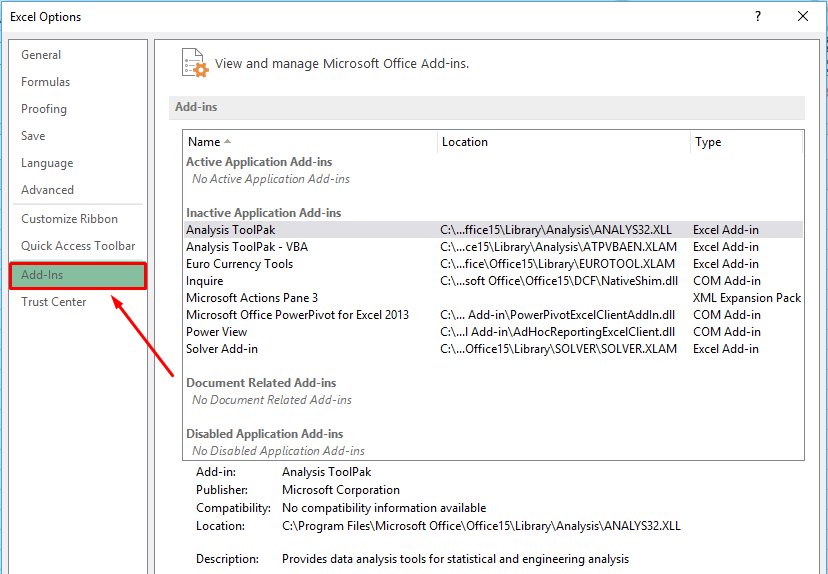Click the add-ins gear document icon
Screen dimensions: 828x574
pyautogui.click(x=195, y=63)
